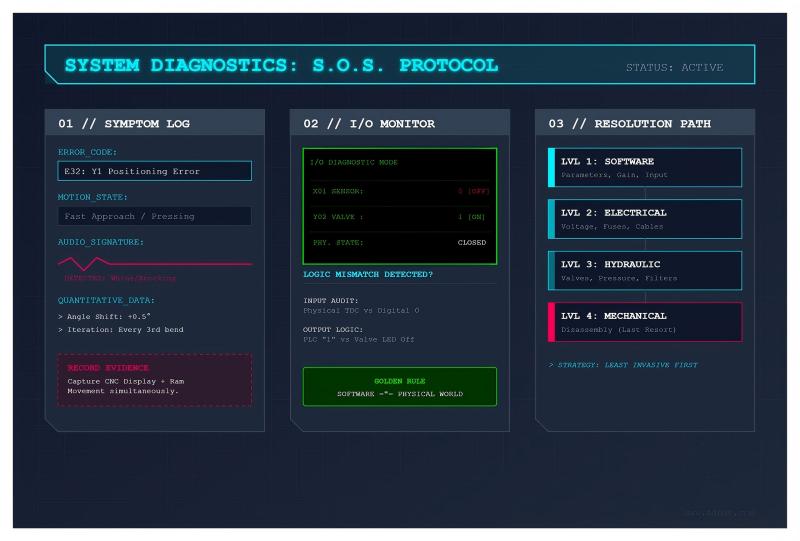Select LVL 1: SOFTWARE resolution step
Viewport: 800px width, 541px height.
(x=645, y=167)
